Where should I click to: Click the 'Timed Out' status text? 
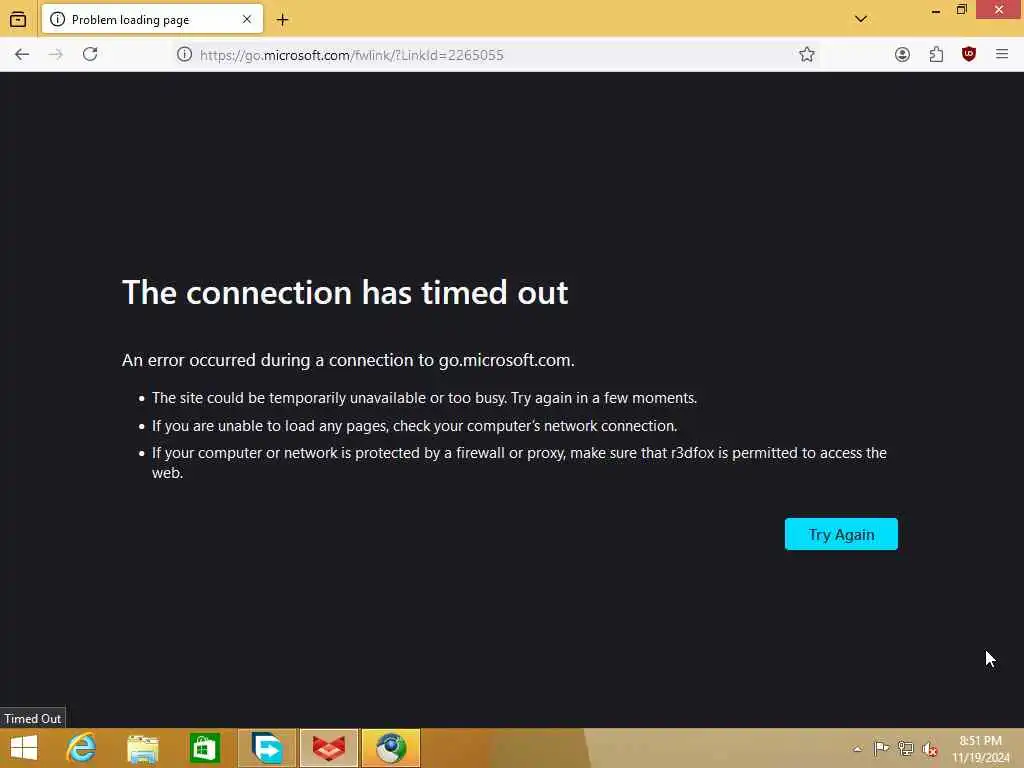pos(32,718)
